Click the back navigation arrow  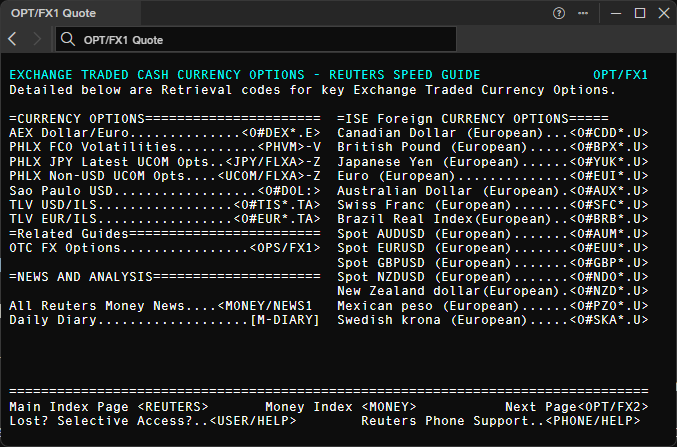point(12,39)
